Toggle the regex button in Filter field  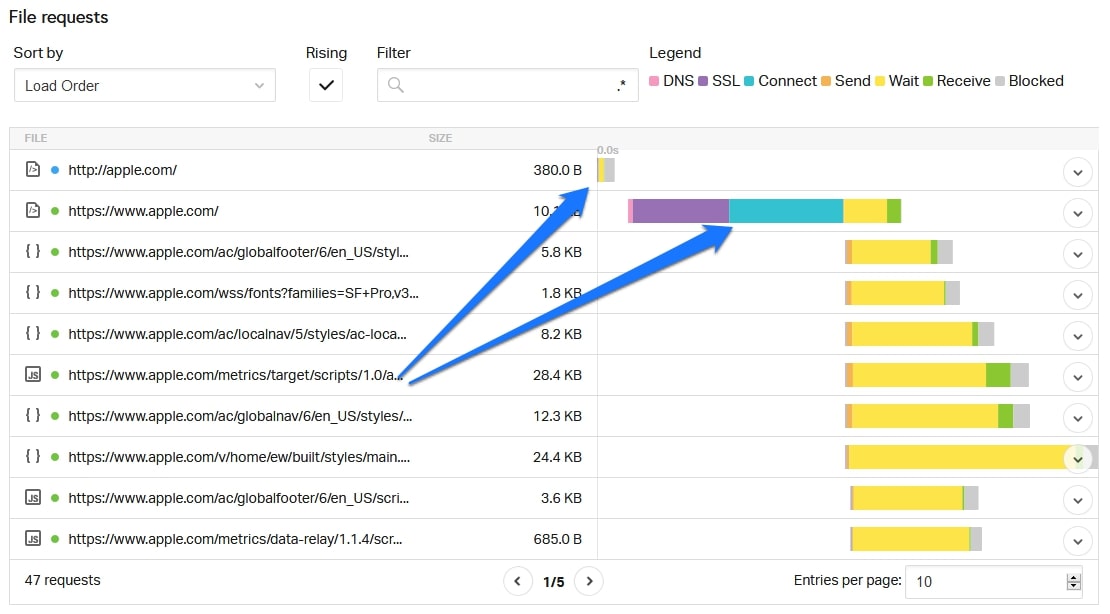pos(622,86)
